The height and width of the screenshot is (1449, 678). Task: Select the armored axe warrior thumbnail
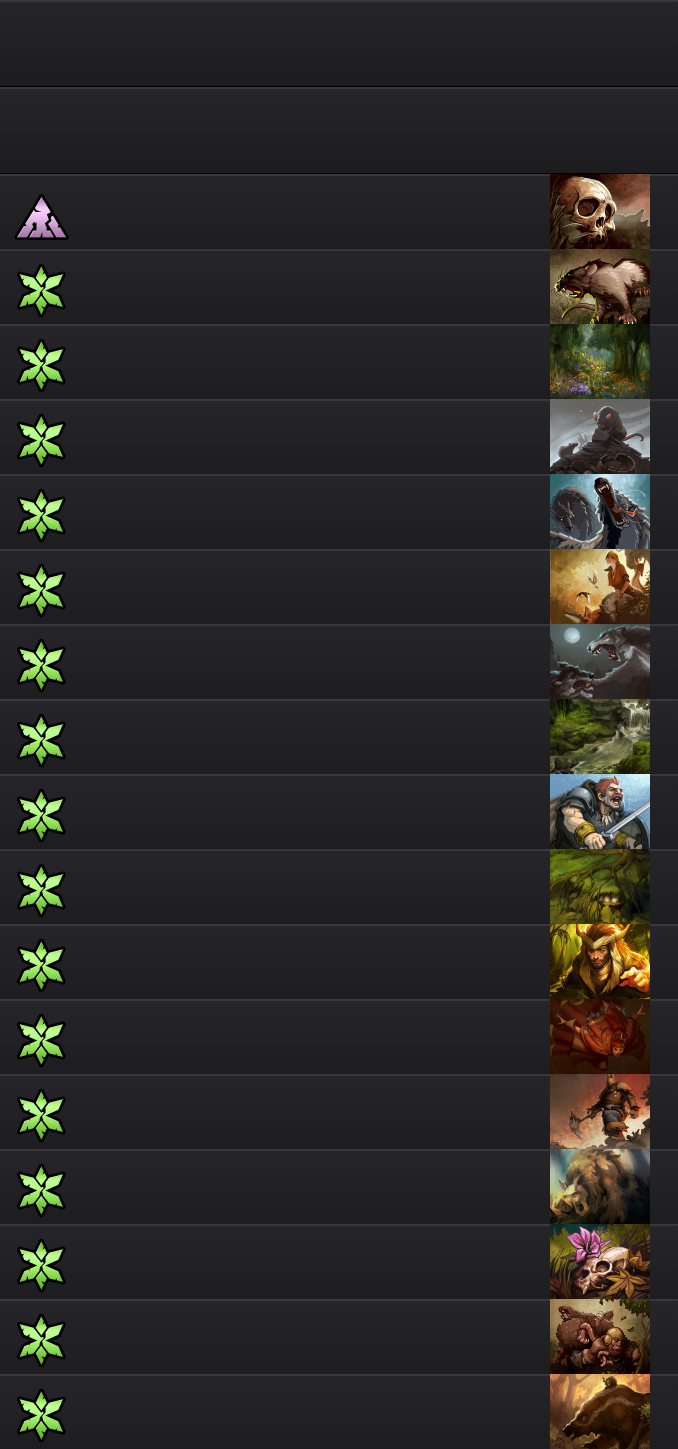coord(600,1112)
